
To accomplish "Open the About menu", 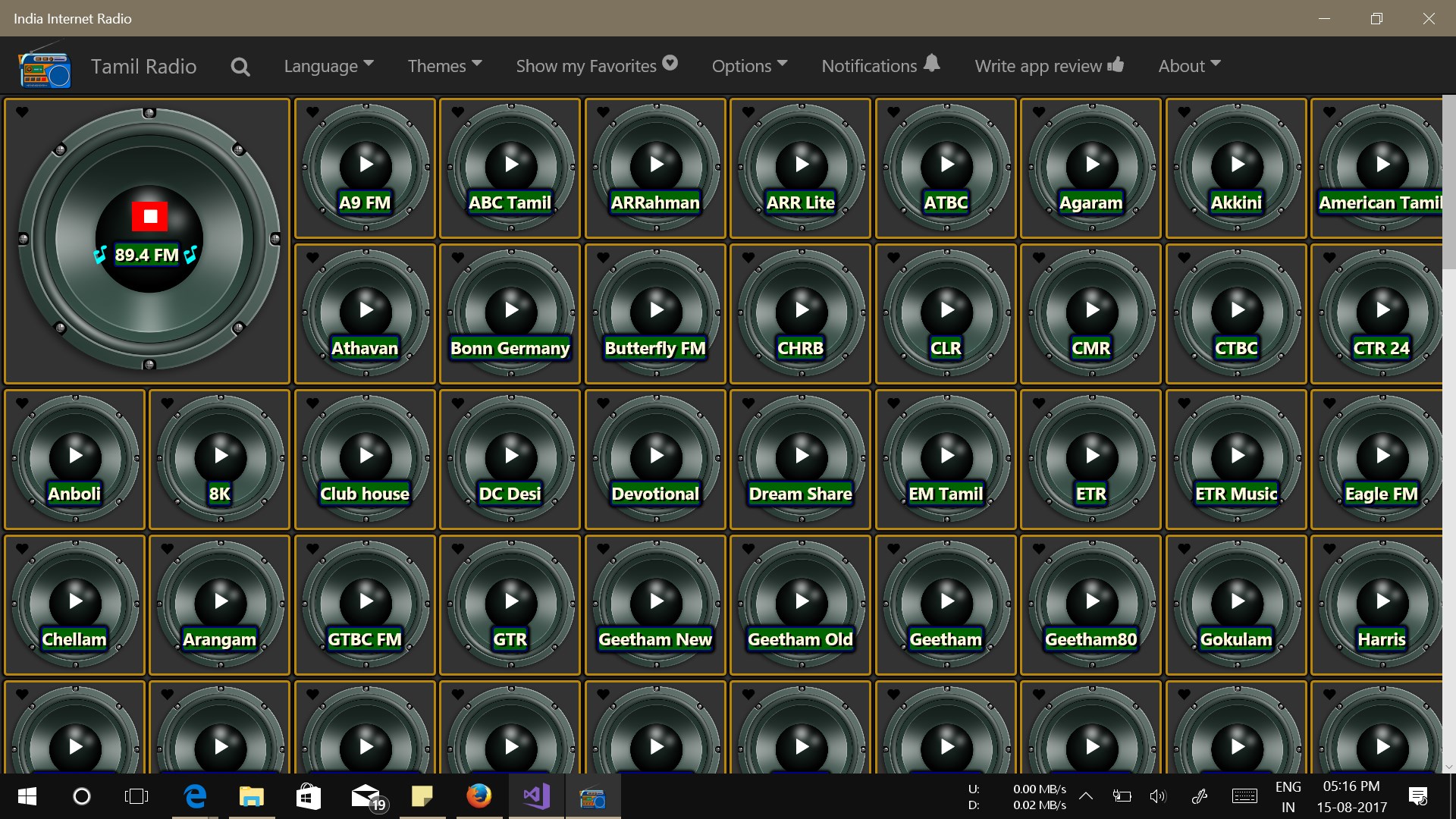I will [1188, 66].
